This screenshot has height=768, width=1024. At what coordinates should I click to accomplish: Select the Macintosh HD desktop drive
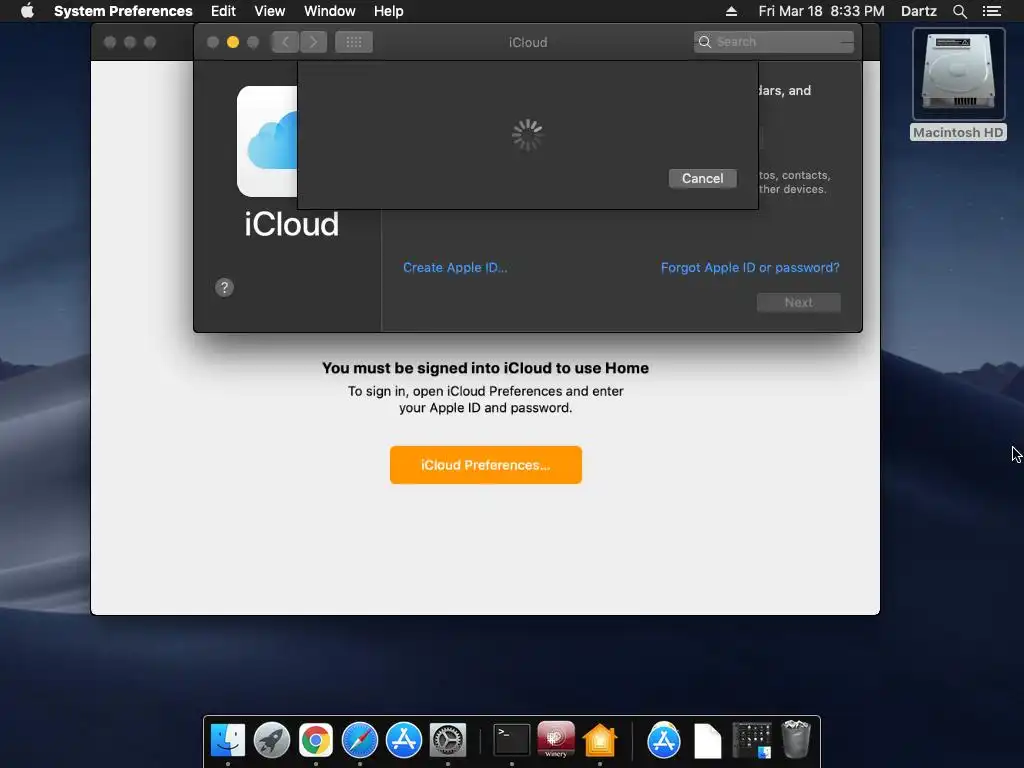(958, 84)
